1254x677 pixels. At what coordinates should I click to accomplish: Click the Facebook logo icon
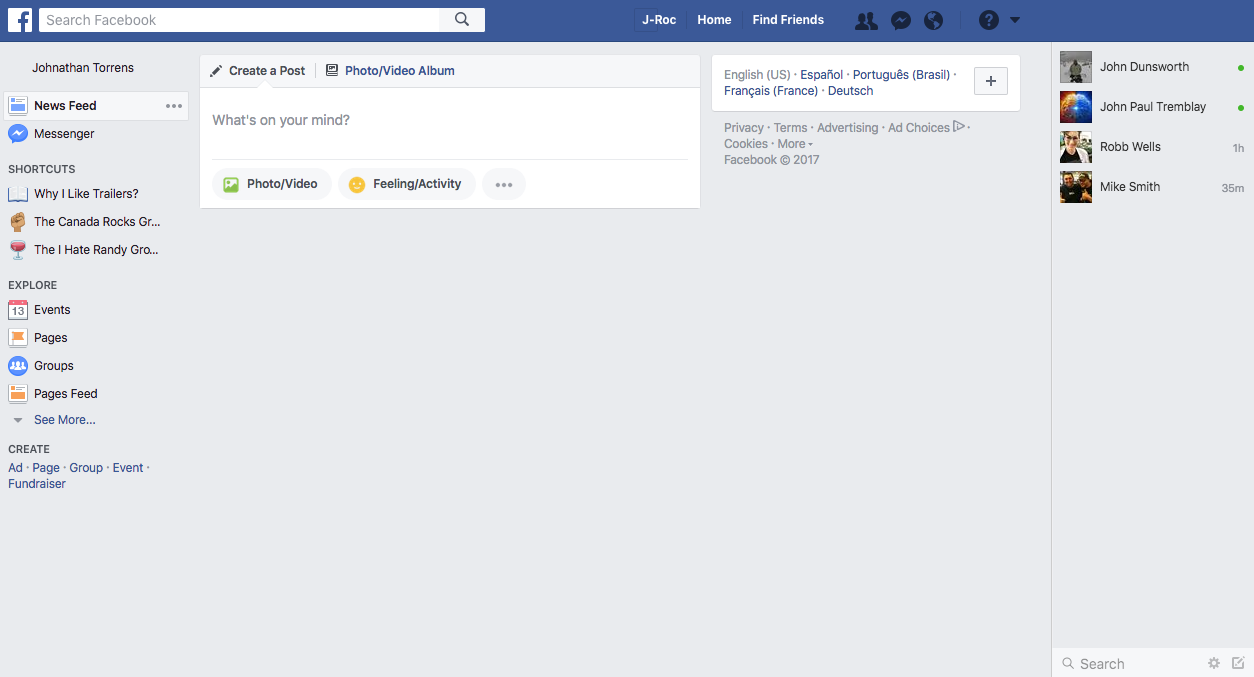point(20,20)
